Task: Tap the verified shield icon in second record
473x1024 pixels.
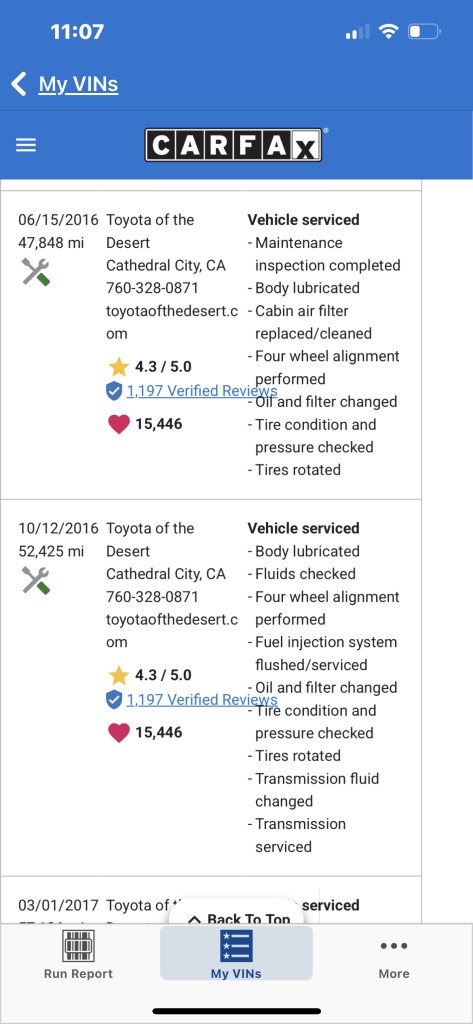Action: click(114, 699)
